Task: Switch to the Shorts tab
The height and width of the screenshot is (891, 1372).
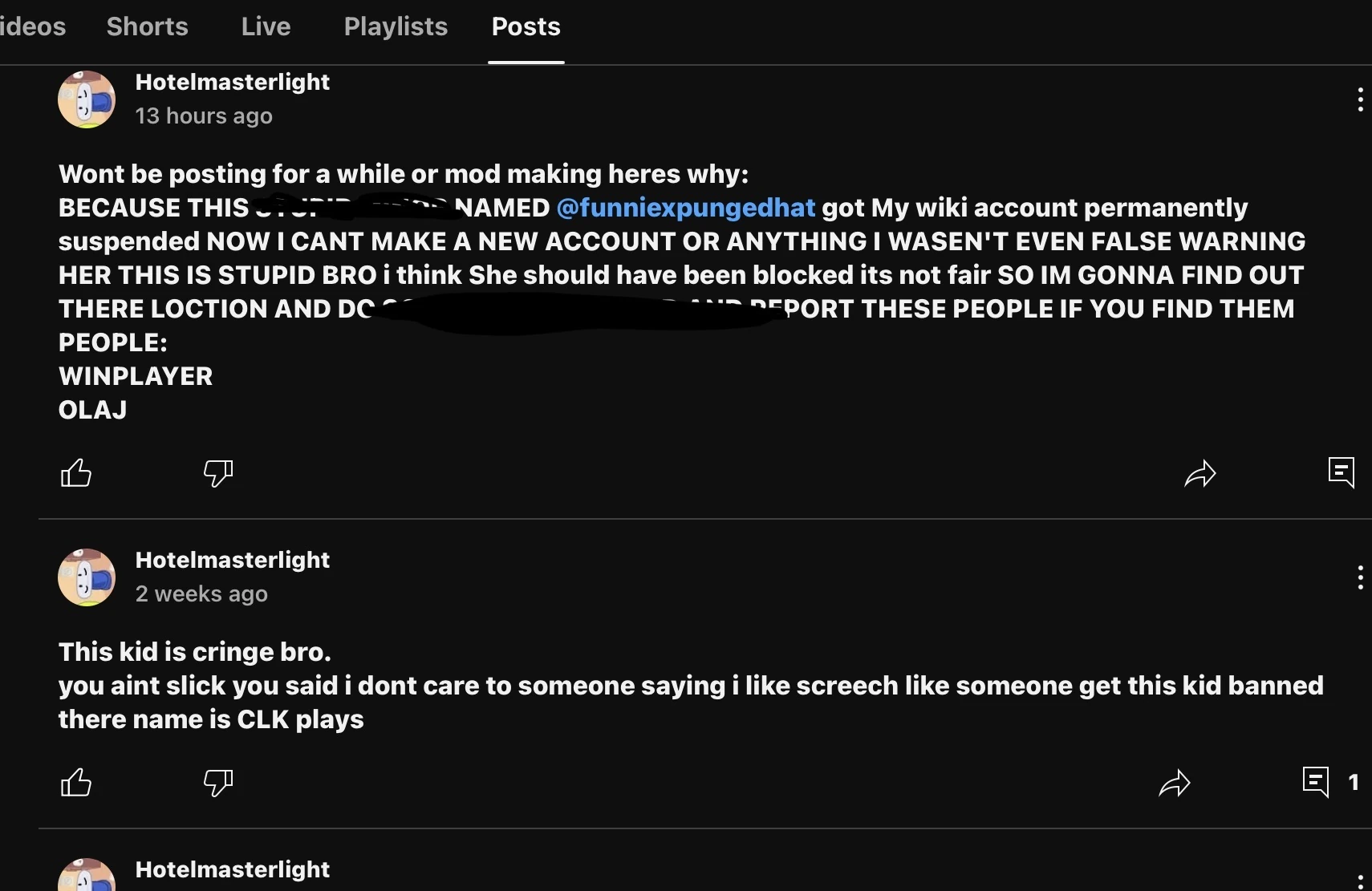Action: tap(148, 26)
